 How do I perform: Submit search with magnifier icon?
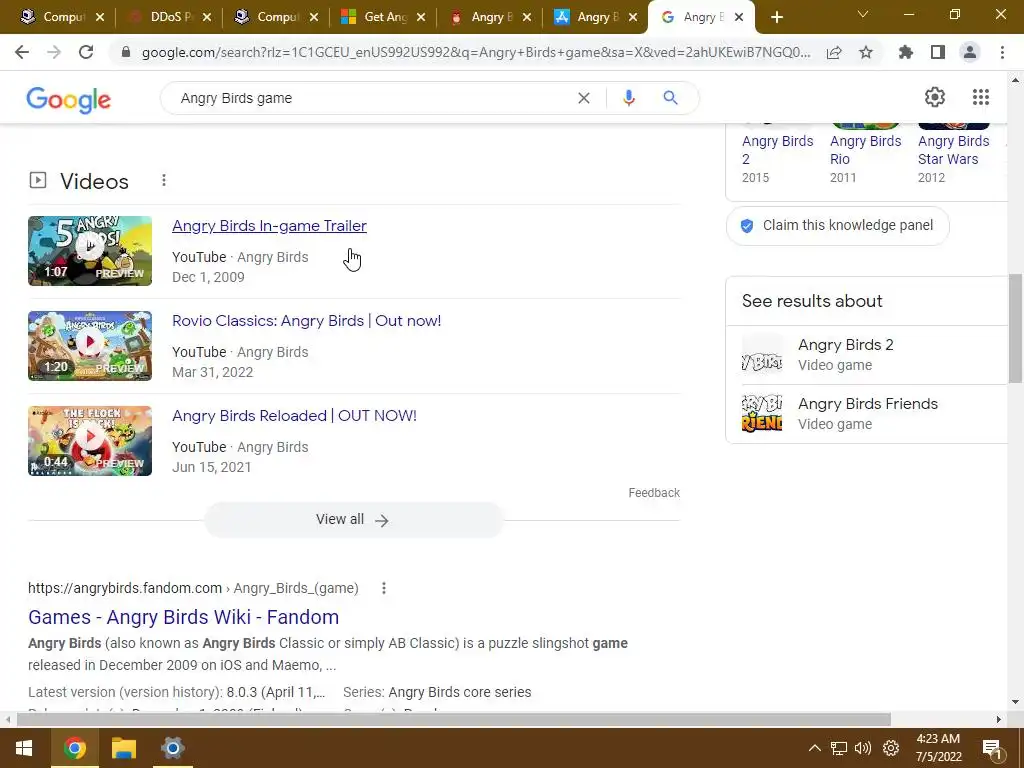(x=670, y=98)
